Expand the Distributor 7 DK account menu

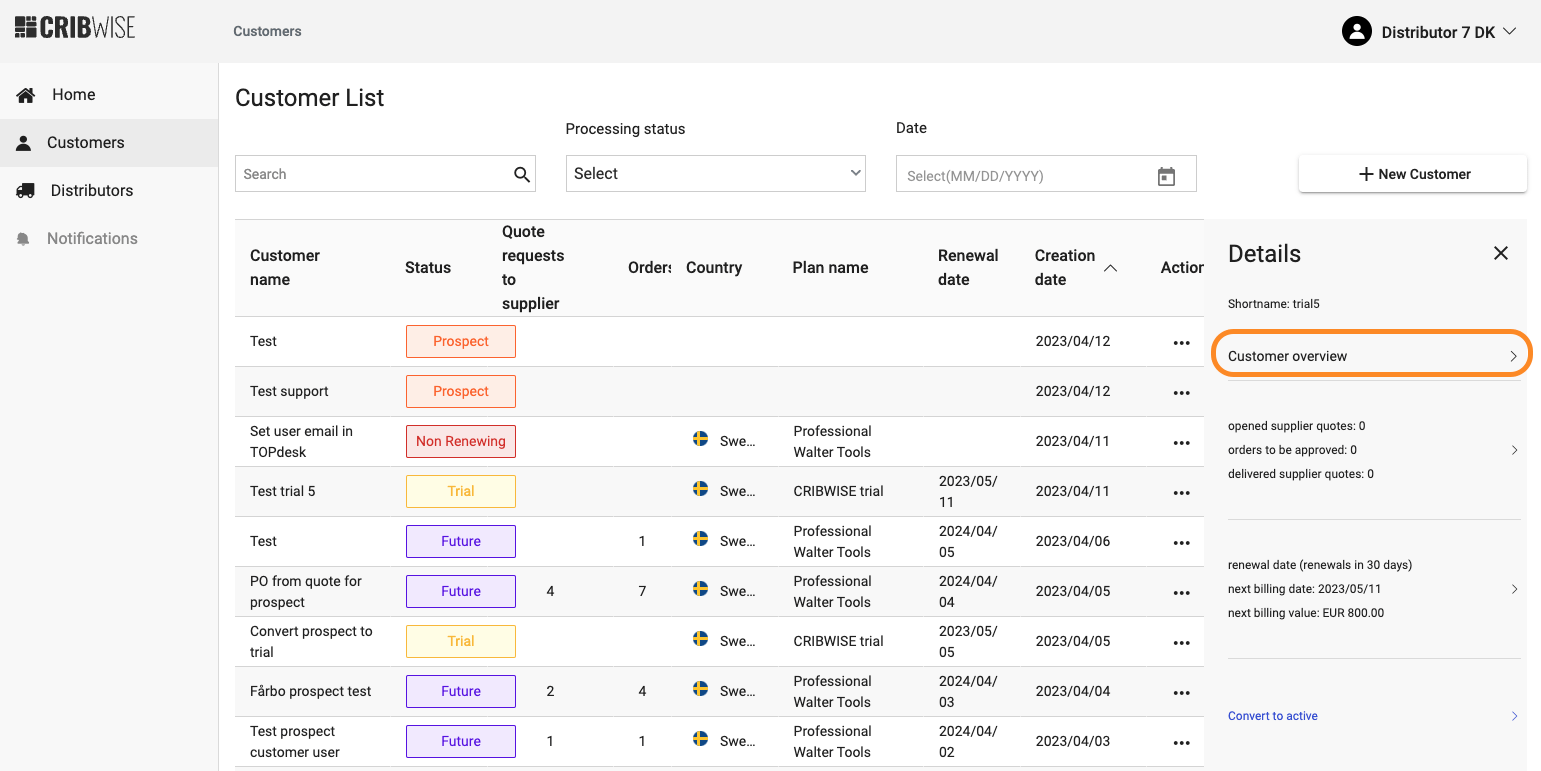(x=1509, y=32)
